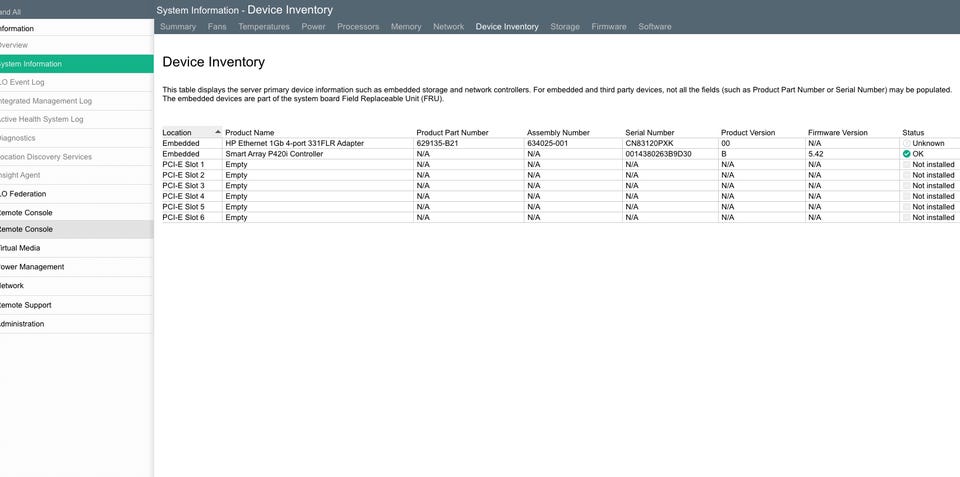960x477 pixels.
Task: Click the Not installed icon for PCI-E Slot 3
Action: click(x=906, y=186)
